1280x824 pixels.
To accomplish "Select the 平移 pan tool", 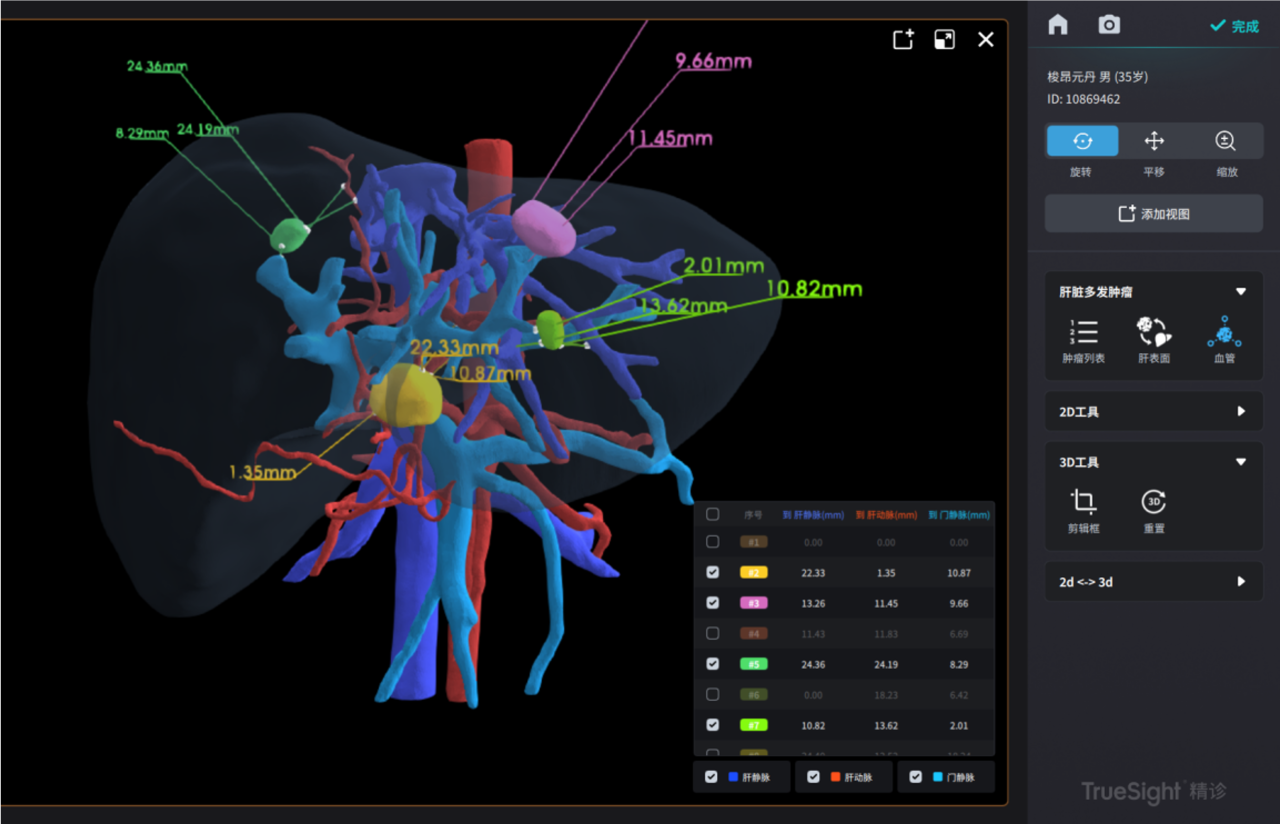I will click(x=1154, y=141).
